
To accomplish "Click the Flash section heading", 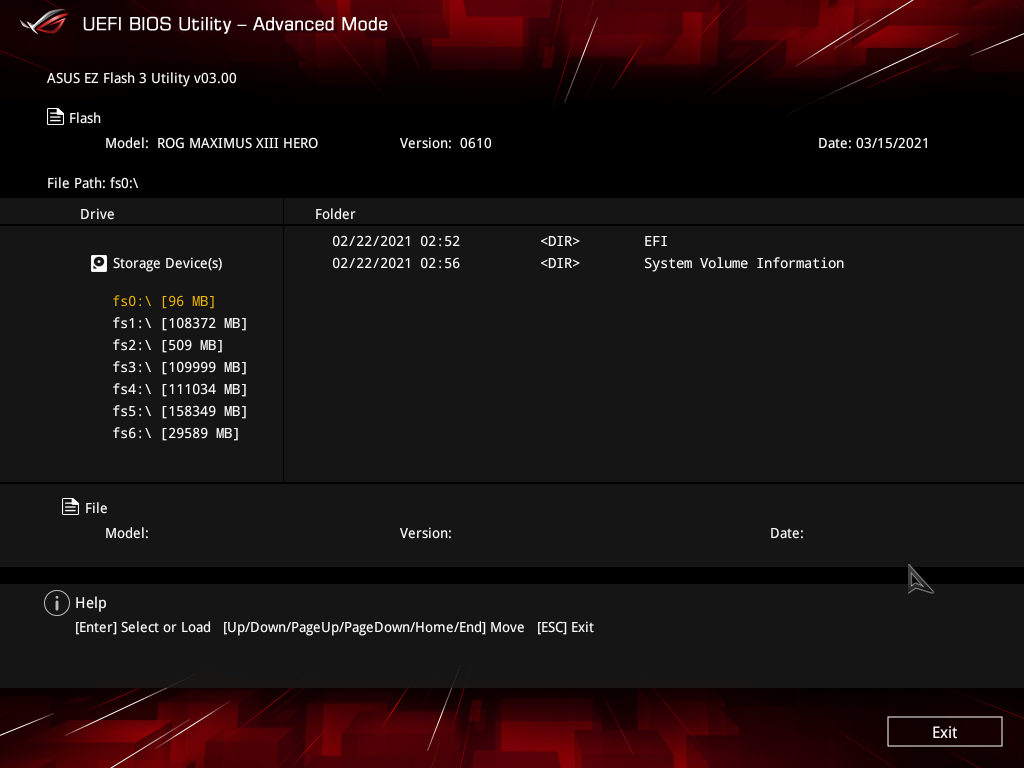I will tap(85, 118).
